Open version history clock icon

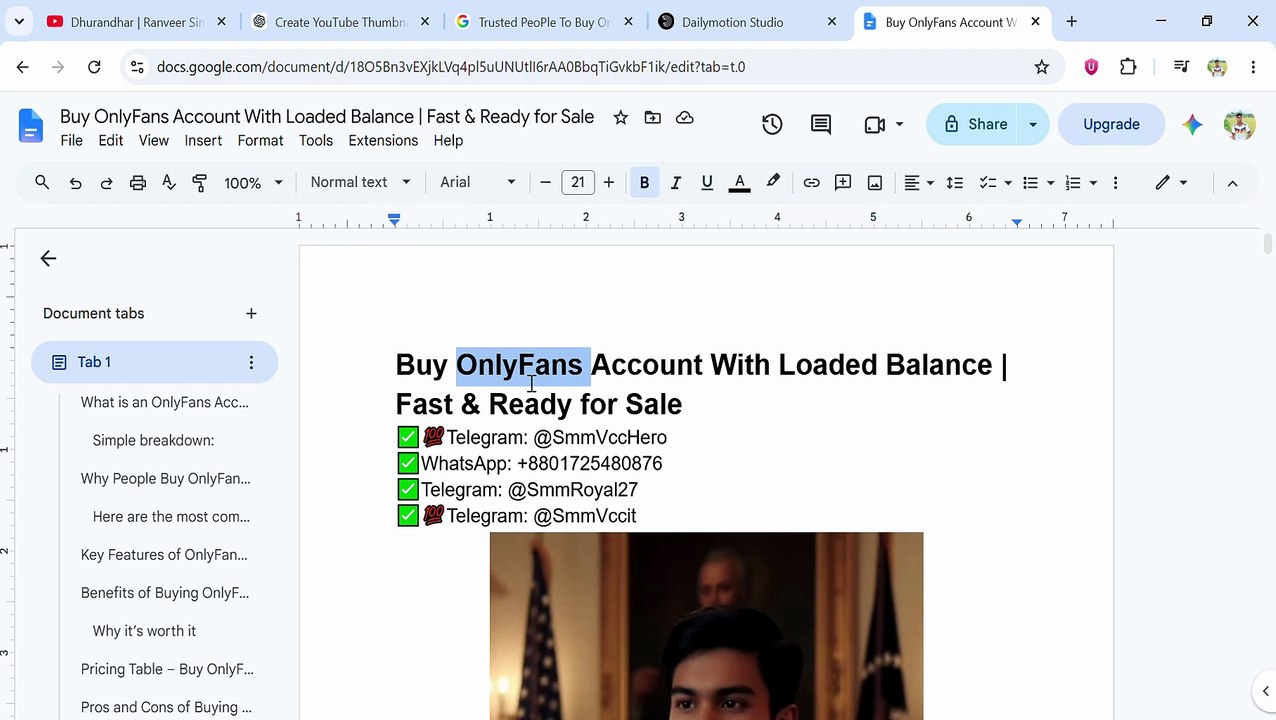click(772, 124)
